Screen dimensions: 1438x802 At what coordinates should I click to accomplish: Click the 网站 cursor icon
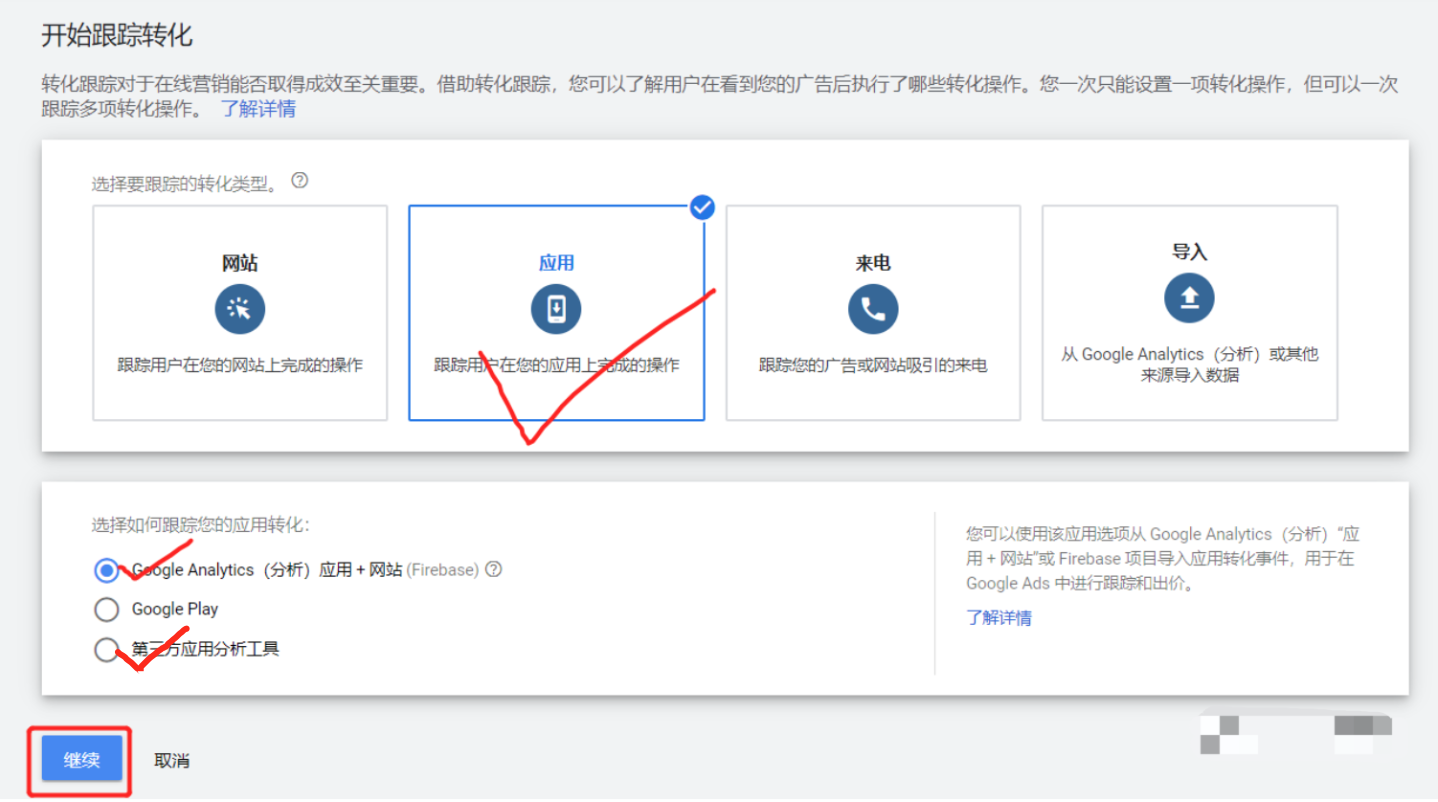coord(240,309)
